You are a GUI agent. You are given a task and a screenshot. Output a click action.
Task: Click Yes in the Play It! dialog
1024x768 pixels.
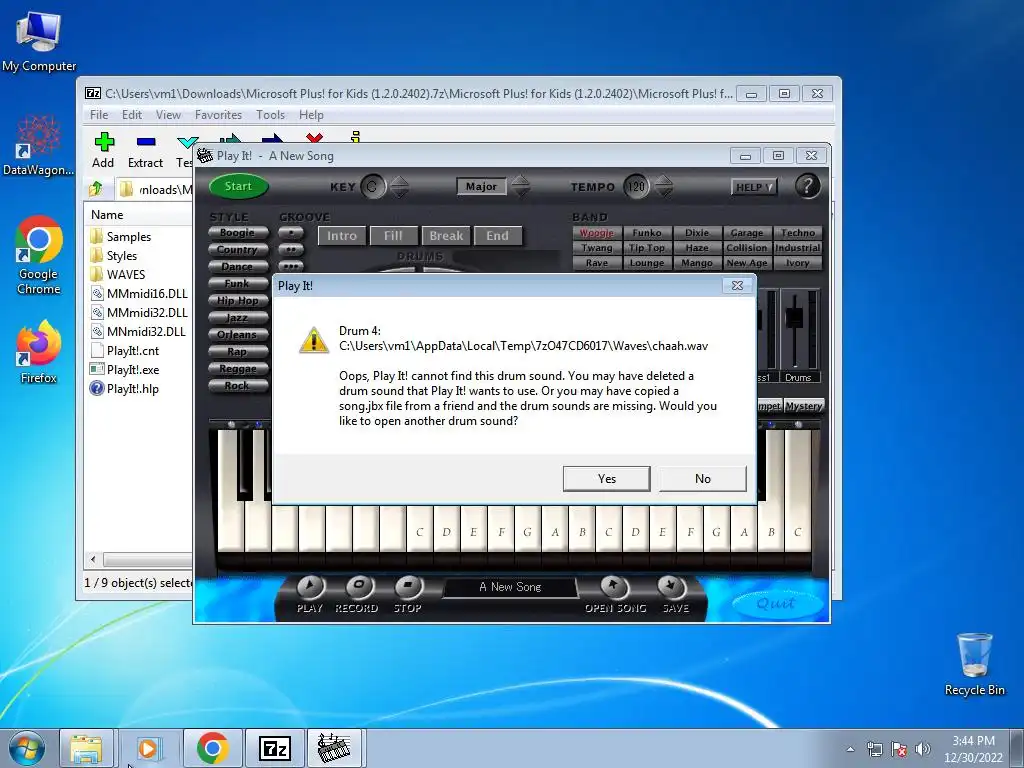[x=607, y=479]
